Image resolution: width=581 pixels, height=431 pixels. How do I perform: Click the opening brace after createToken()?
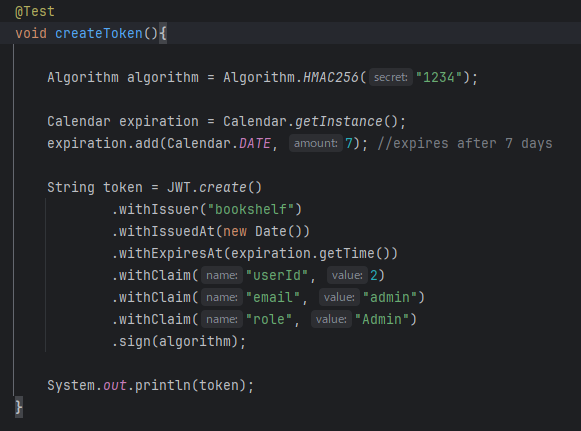[163, 33]
